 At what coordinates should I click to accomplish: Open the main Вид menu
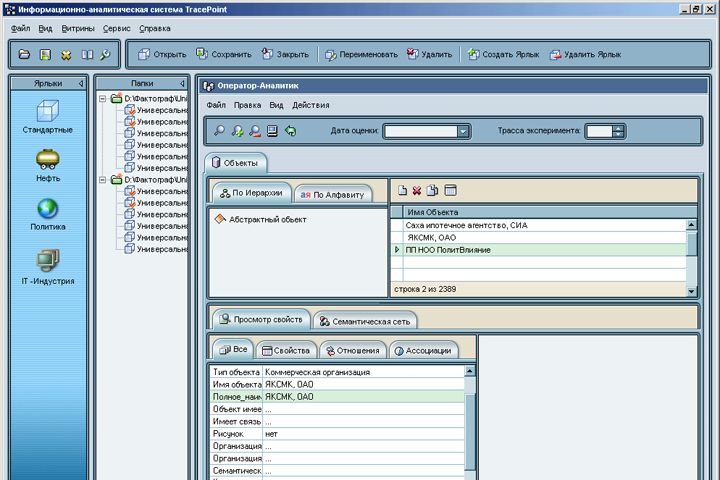point(45,28)
